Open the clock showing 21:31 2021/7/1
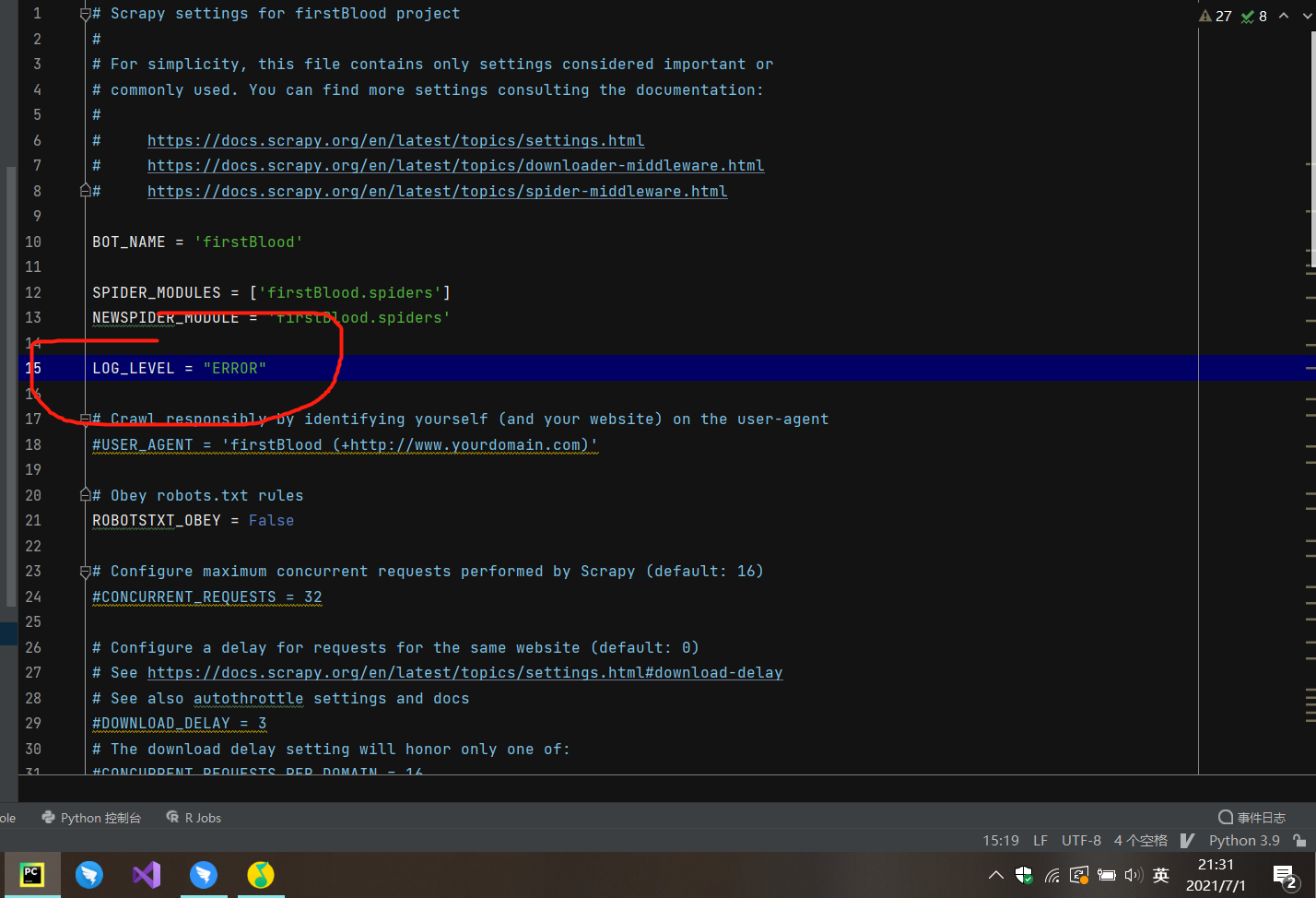The image size is (1316, 898). pyautogui.click(x=1216, y=875)
